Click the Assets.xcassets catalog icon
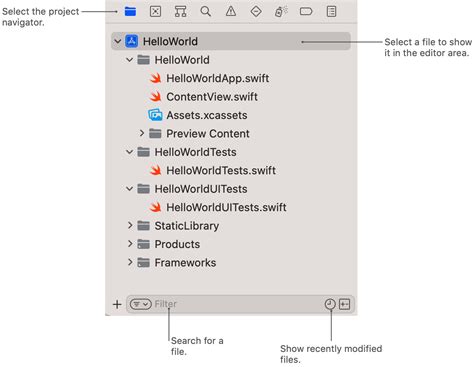This screenshot has height=367, width=474. click(x=155, y=115)
